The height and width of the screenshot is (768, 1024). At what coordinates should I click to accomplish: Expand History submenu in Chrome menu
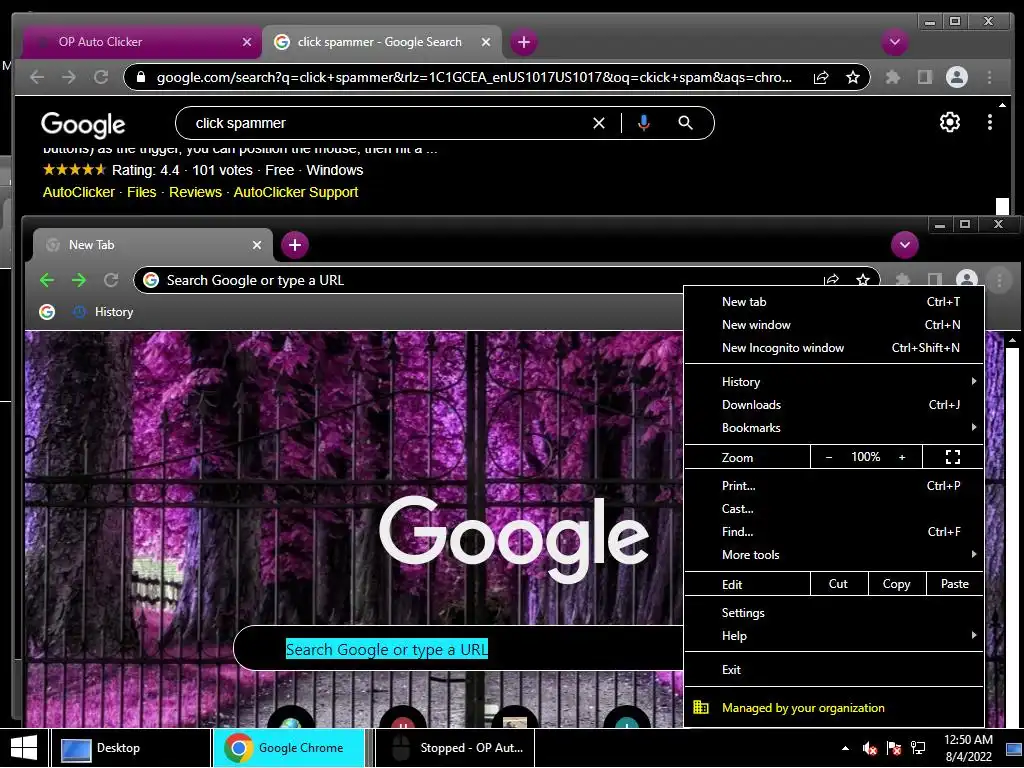834,382
